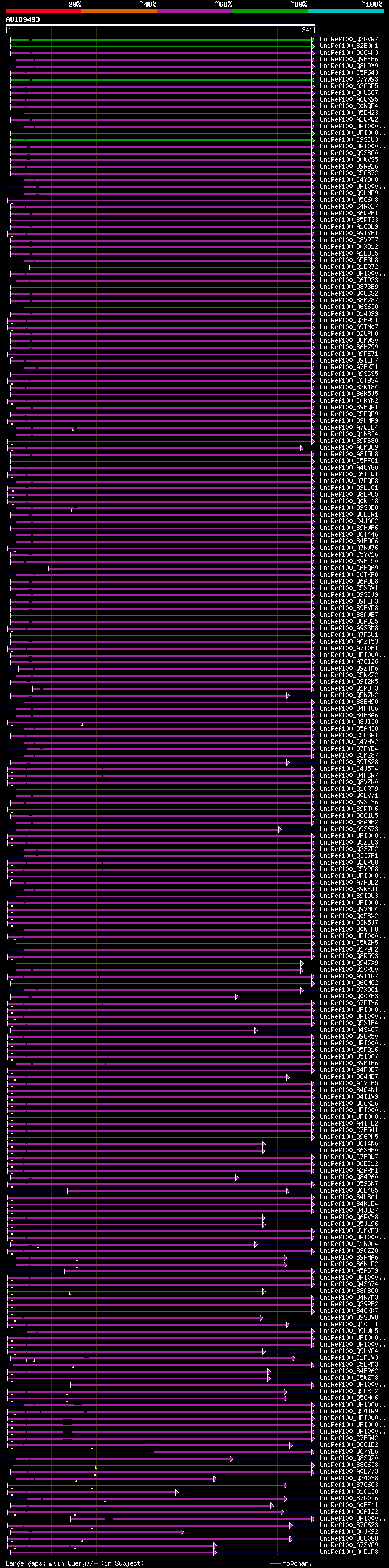
Task: Open hit UniRef100_Q9LMD9
Action: click(349, 193)
